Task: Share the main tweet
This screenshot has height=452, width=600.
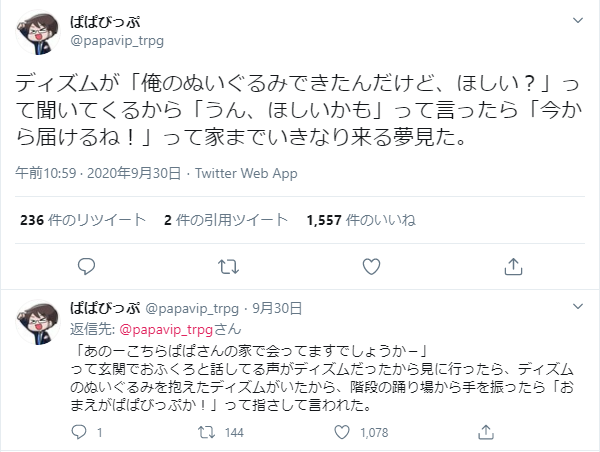Action: (513, 265)
